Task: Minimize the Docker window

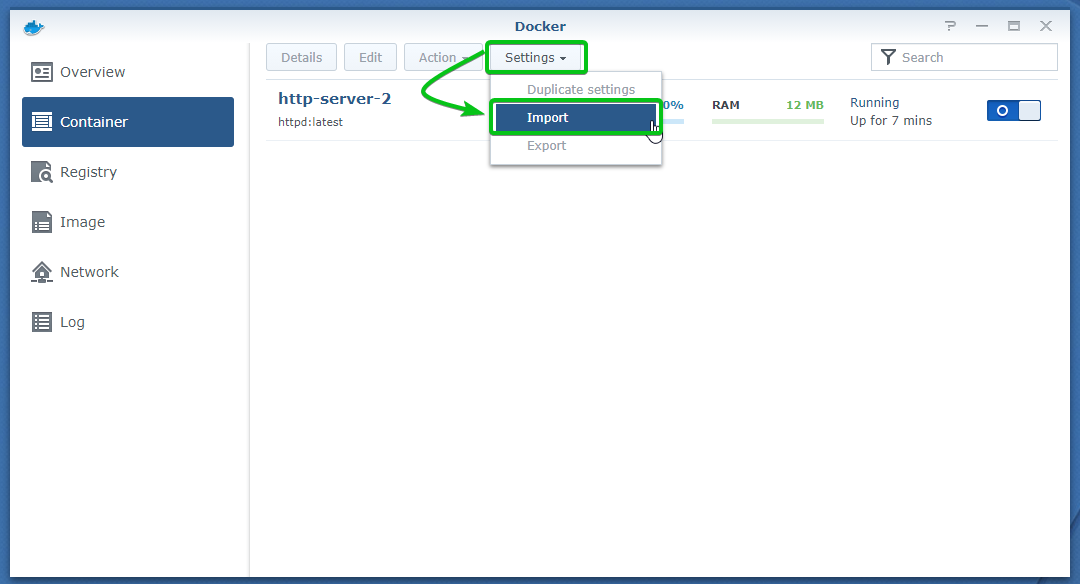Action: click(982, 26)
